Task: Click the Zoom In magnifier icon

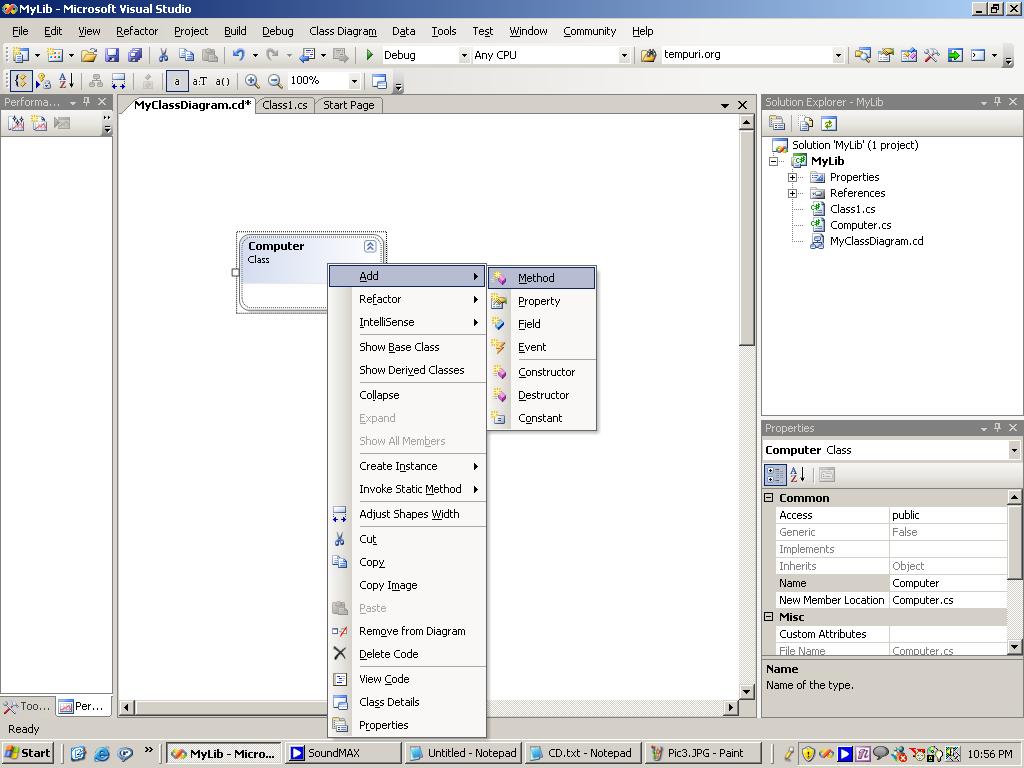Action: click(251, 81)
